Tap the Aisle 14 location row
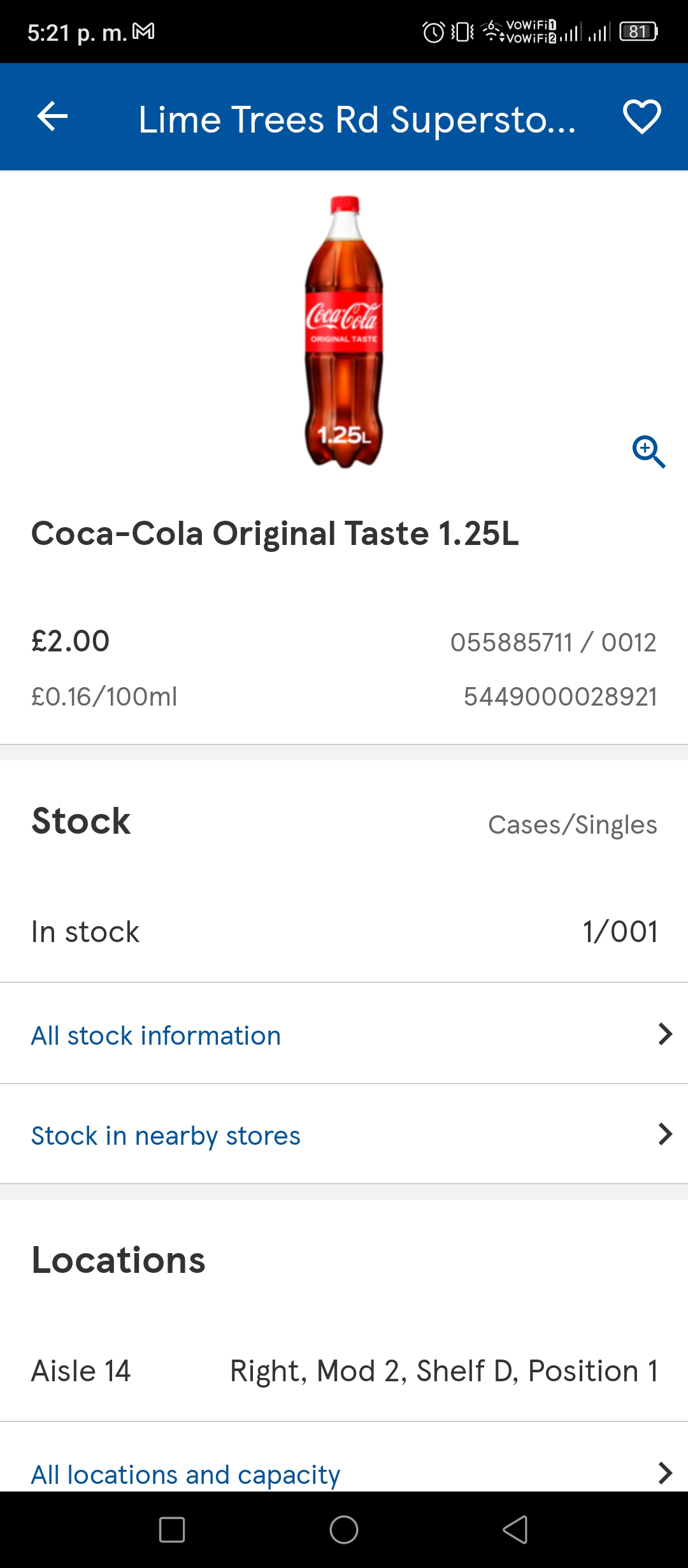 (x=344, y=1370)
